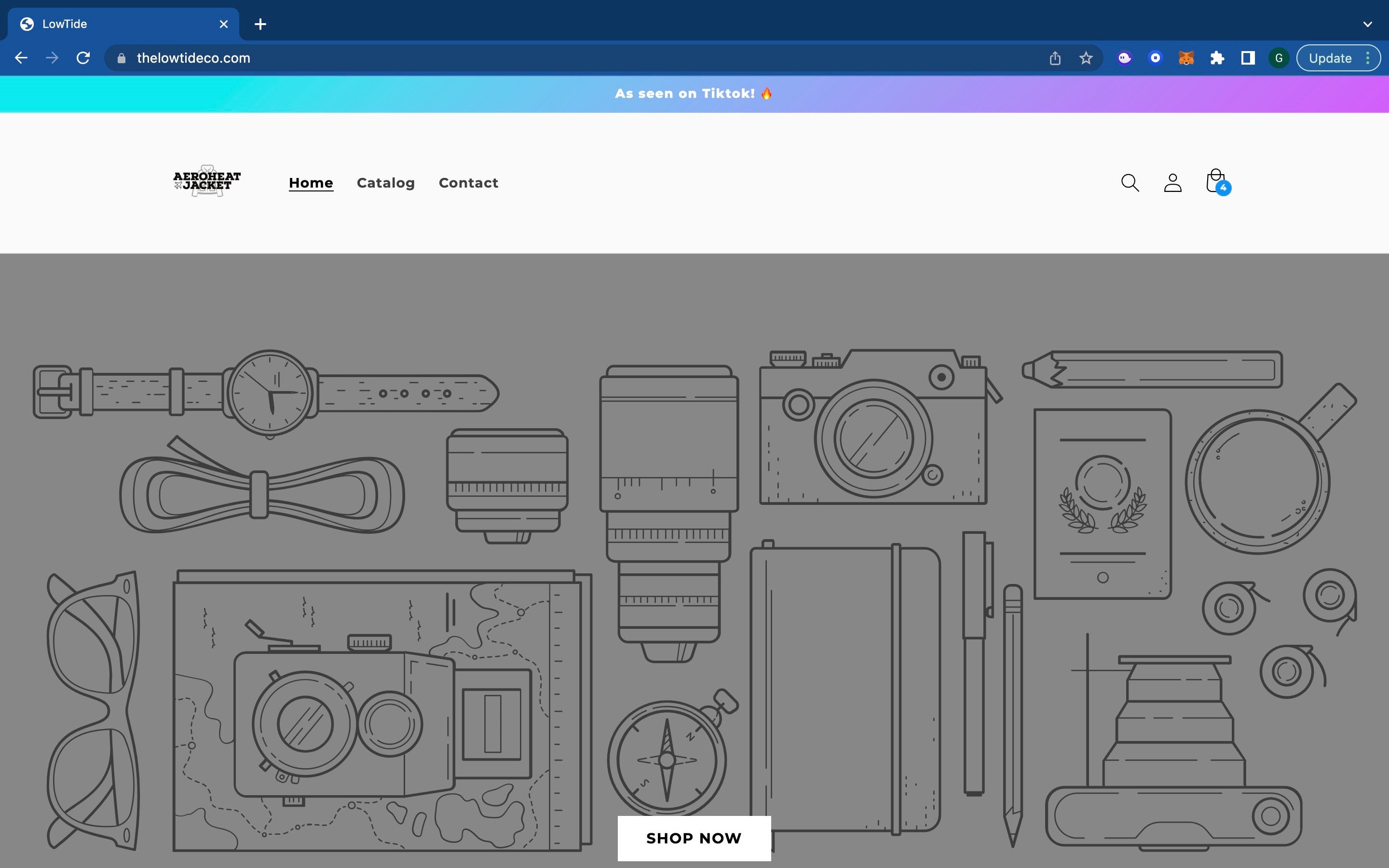Switch to the Catalog page
The height and width of the screenshot is (868, 1389).
[x=386, y=183]
